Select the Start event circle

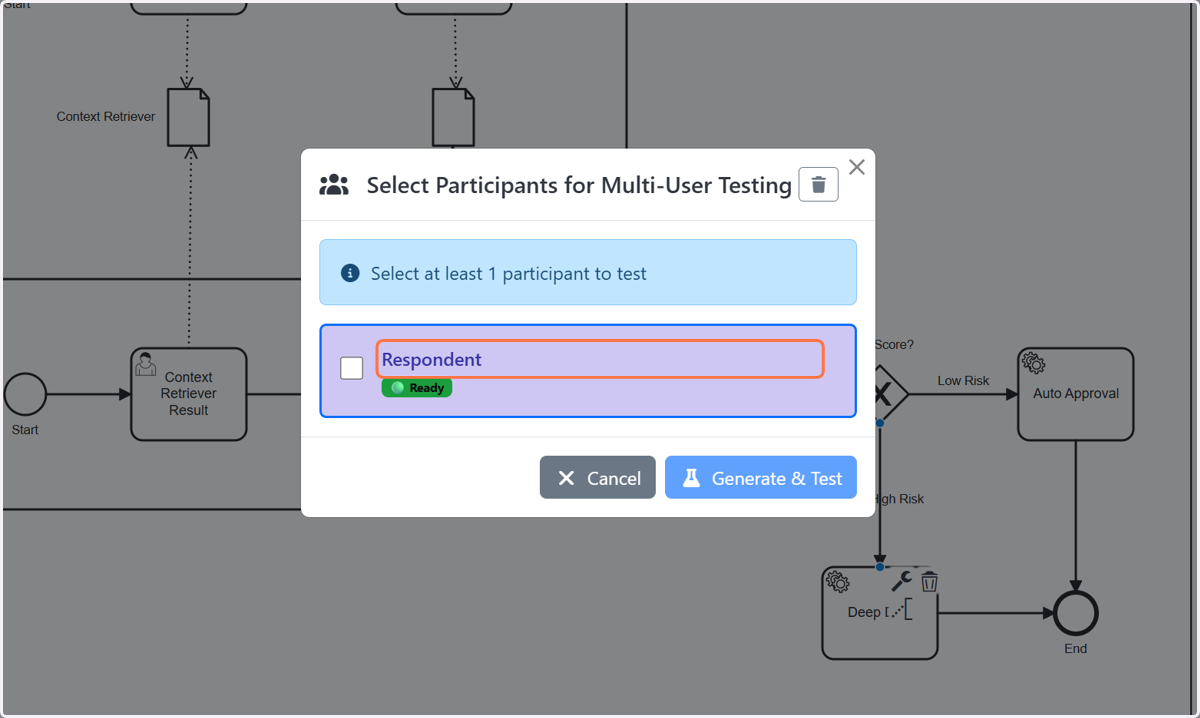pos(25,394)
